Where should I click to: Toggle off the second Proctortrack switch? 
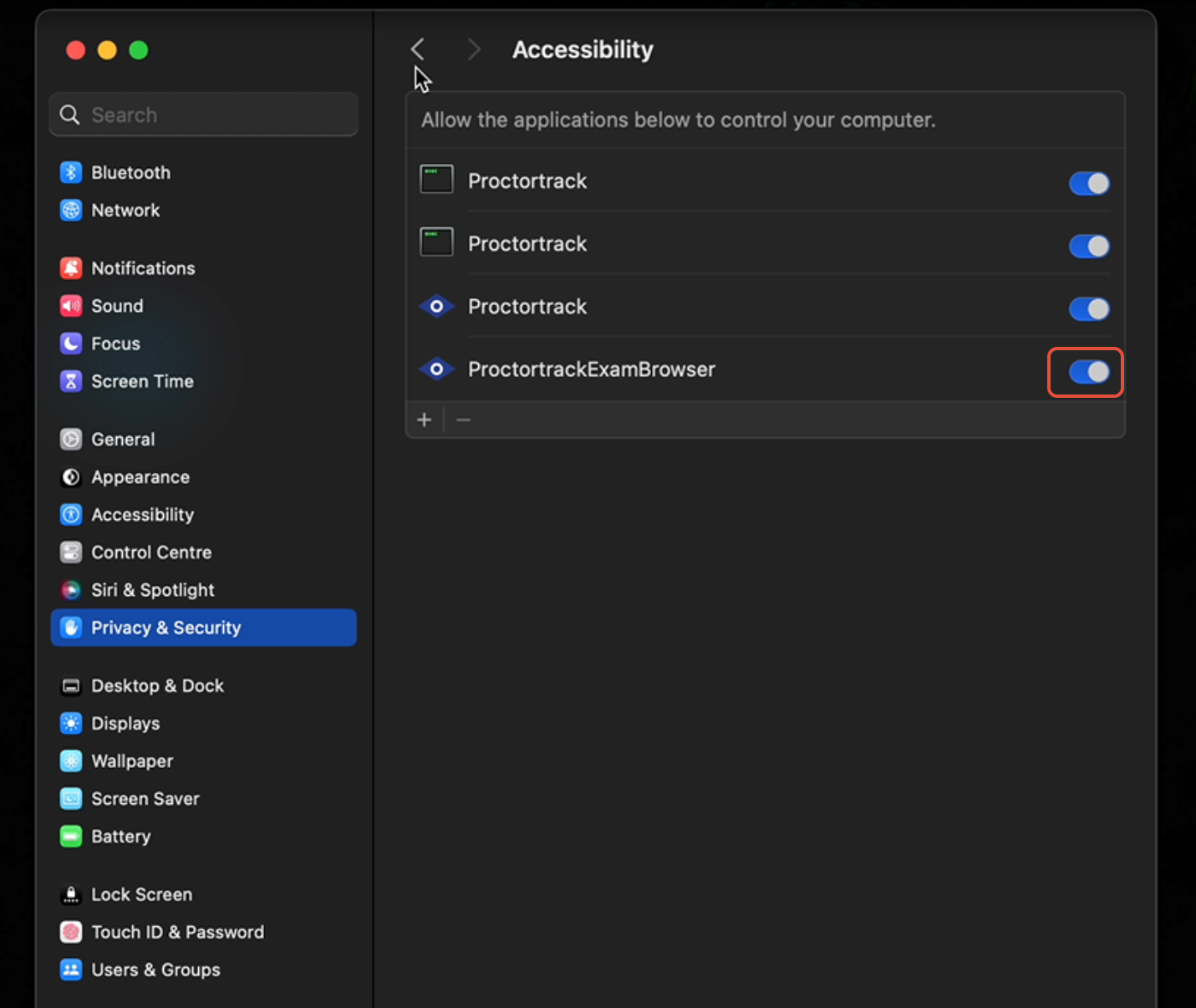click(1089, 246)
